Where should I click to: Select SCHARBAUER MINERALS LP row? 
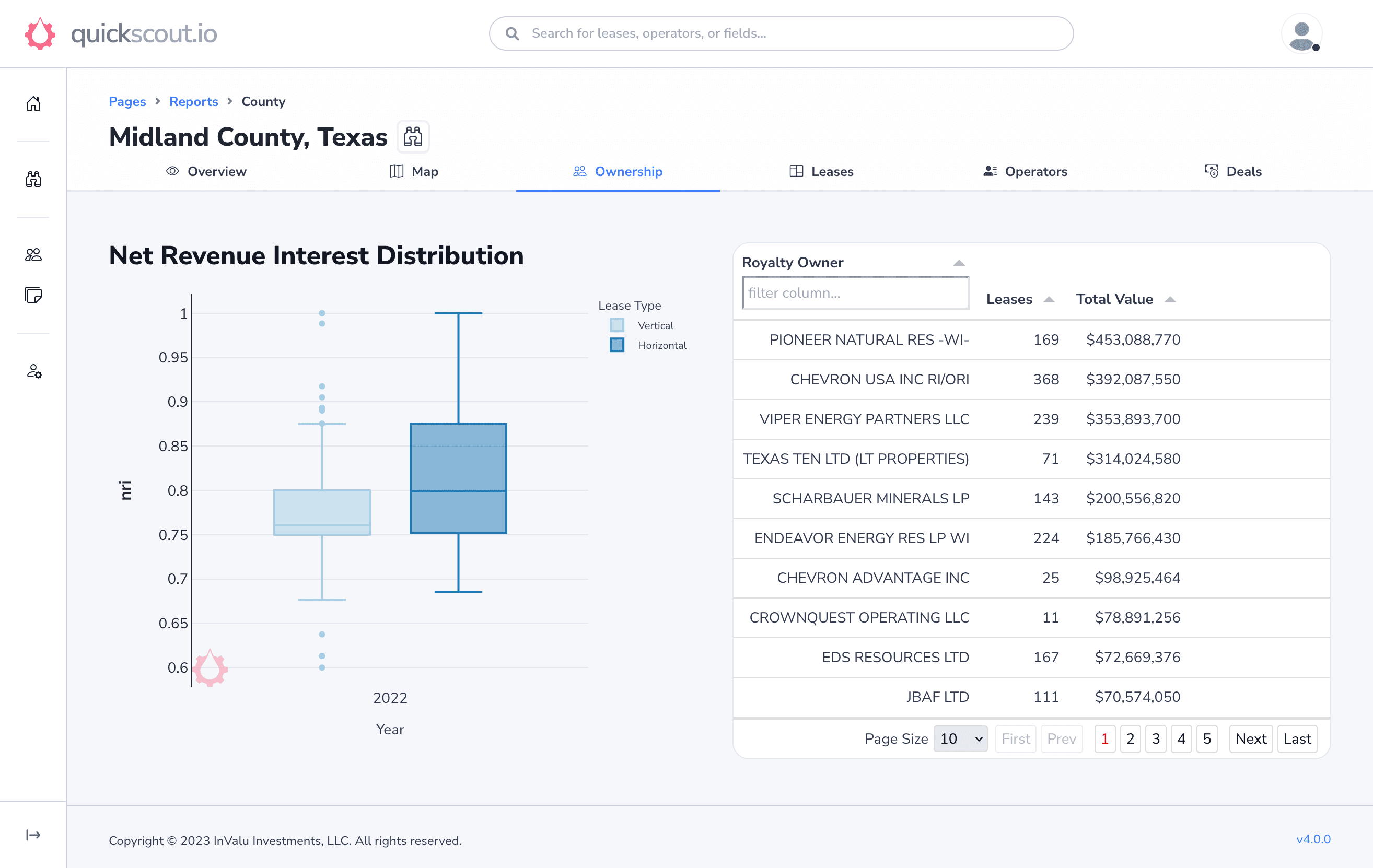click(1031, 499)
